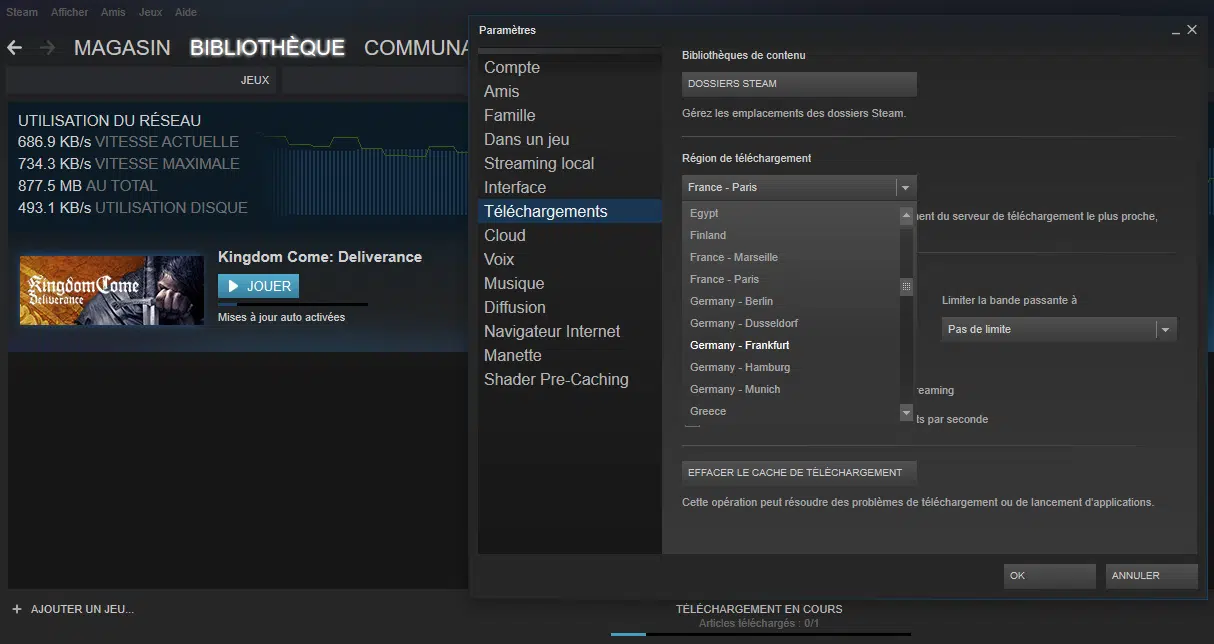Open the Pas de limite bandwidth dropdown
1214x644 pixels.
click(x=1059, y=329)
